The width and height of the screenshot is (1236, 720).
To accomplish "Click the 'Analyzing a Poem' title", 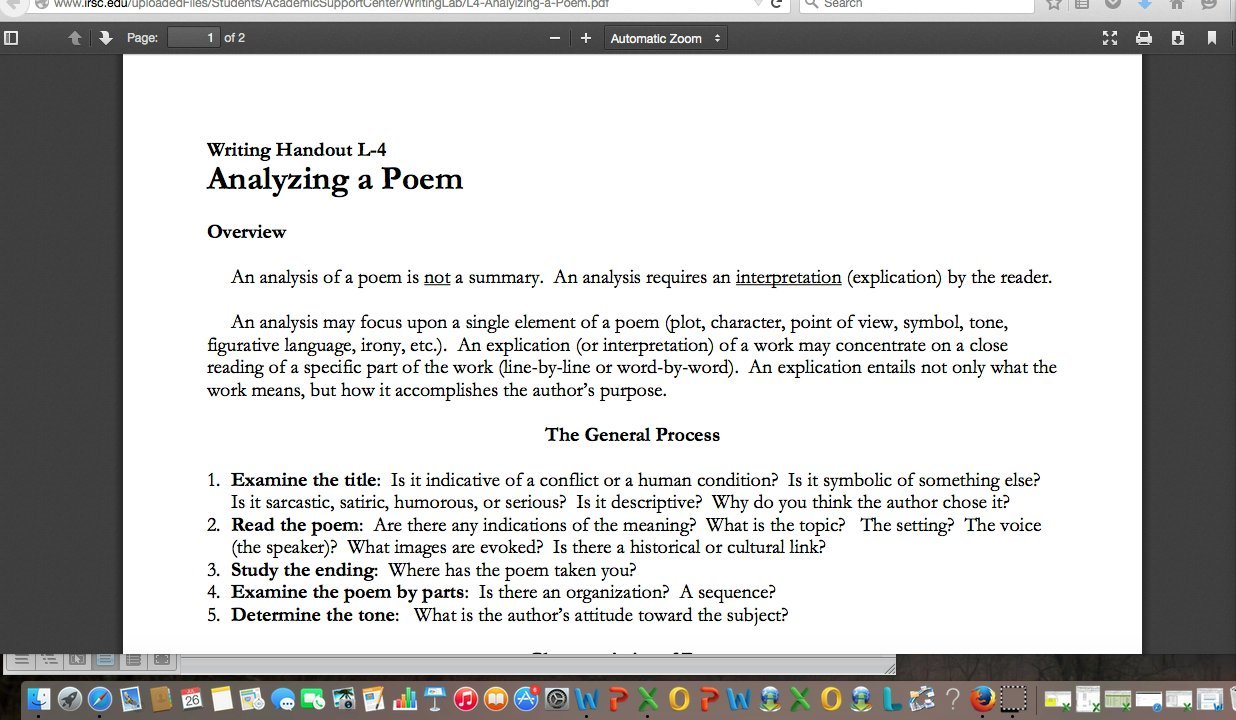I will click(335, 179).
